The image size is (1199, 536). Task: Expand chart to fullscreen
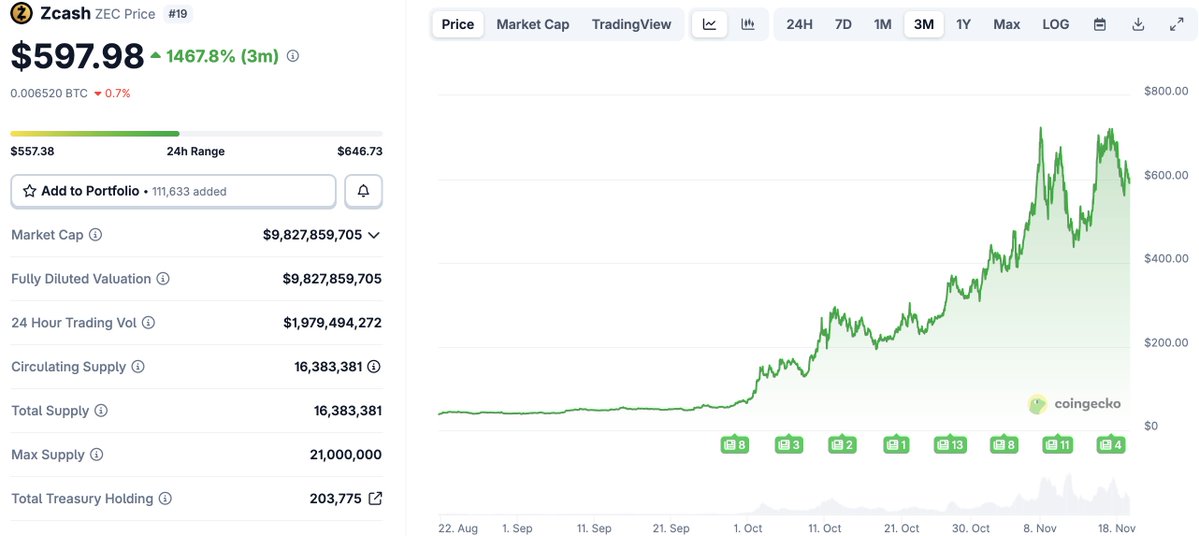[1177, 24]
